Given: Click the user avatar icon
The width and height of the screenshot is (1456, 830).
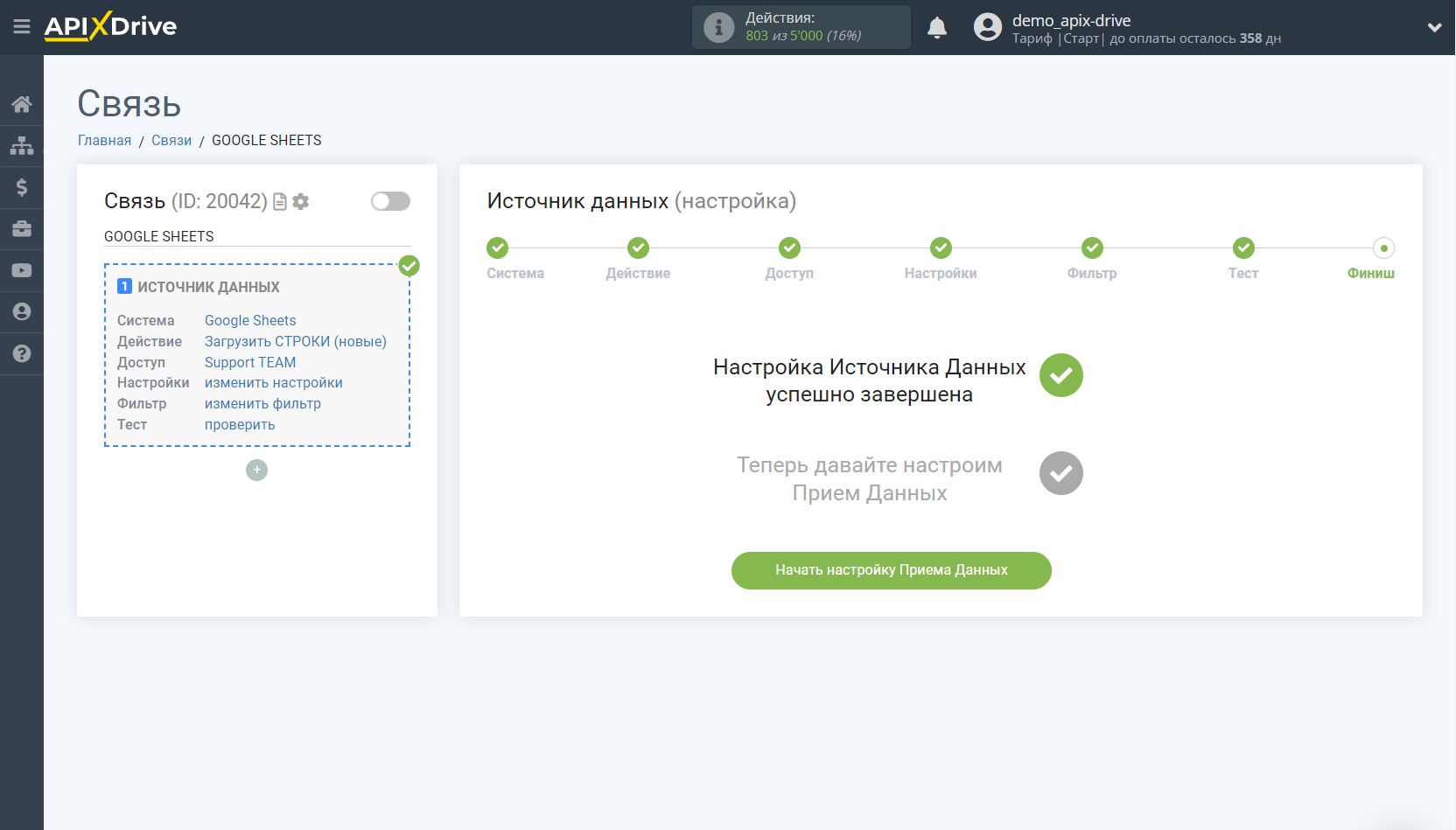Looking at the screenshot, I should click(x=988, y=27).
